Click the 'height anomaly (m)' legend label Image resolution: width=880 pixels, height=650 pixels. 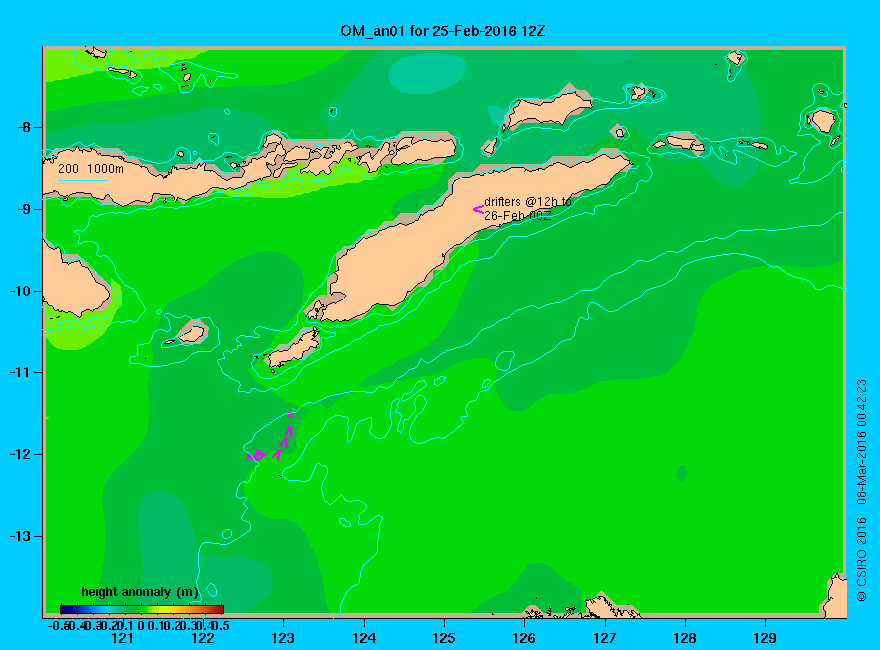[140, 592]
